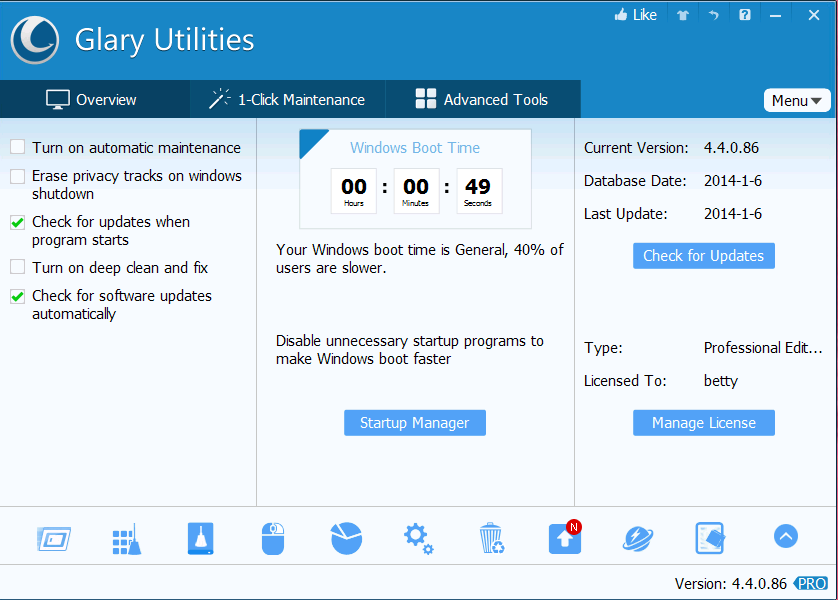Click the PRO badge in the status bar

811,583
